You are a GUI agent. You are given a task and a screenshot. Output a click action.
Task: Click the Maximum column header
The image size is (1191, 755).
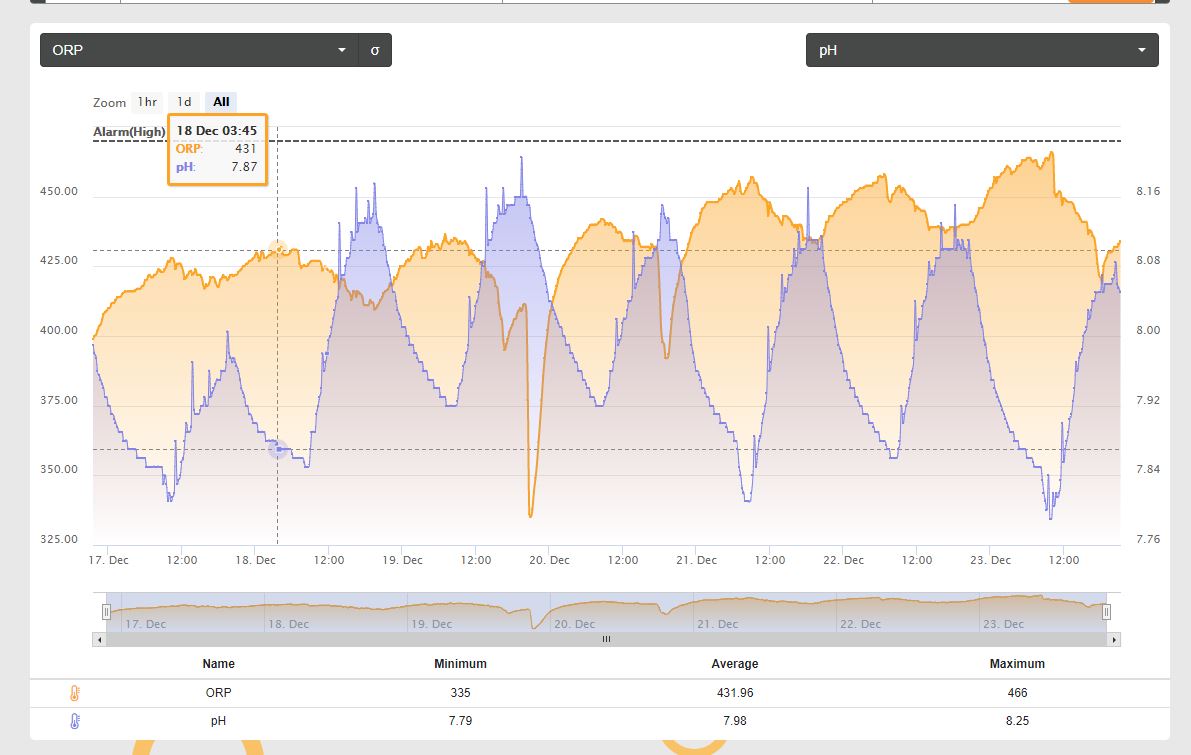(1017, 664)
